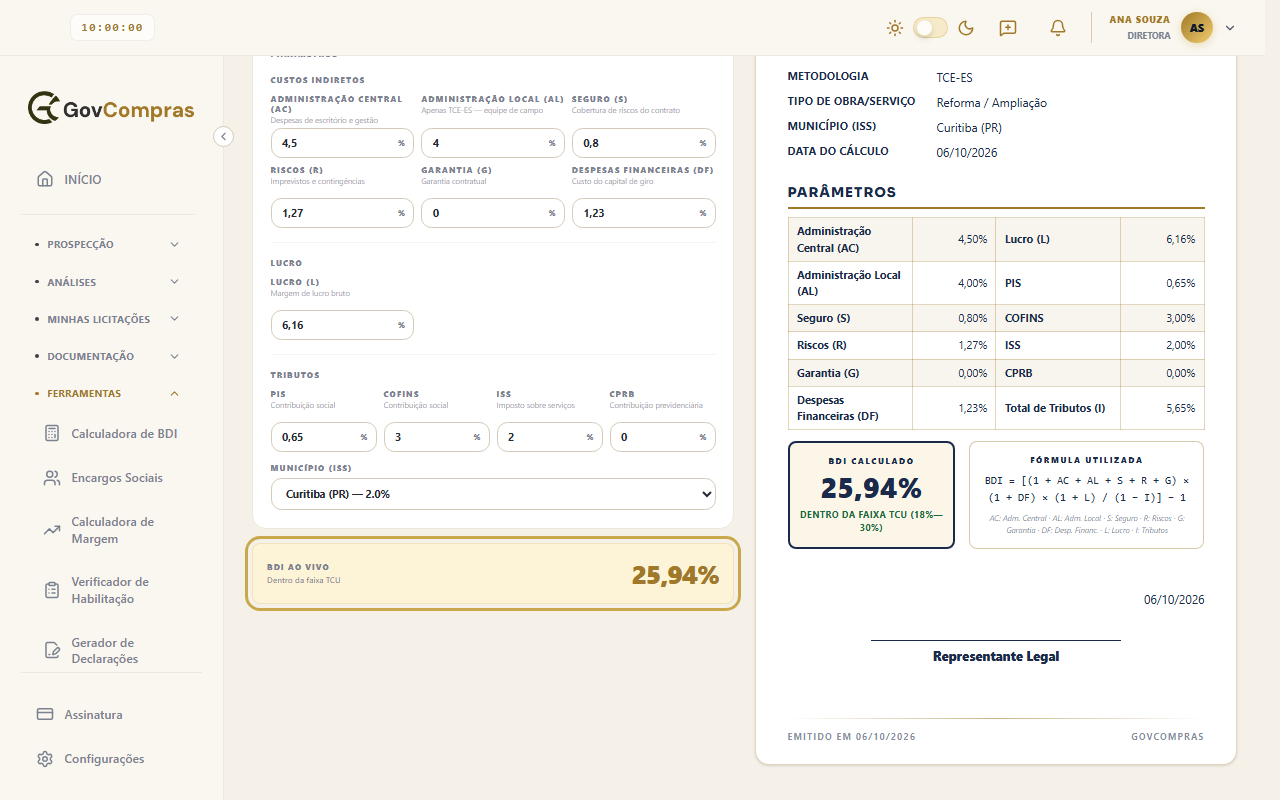The image size is (1280, 800).
Task: Click the COFINS percentage field
Action: (x=437, y=437)
